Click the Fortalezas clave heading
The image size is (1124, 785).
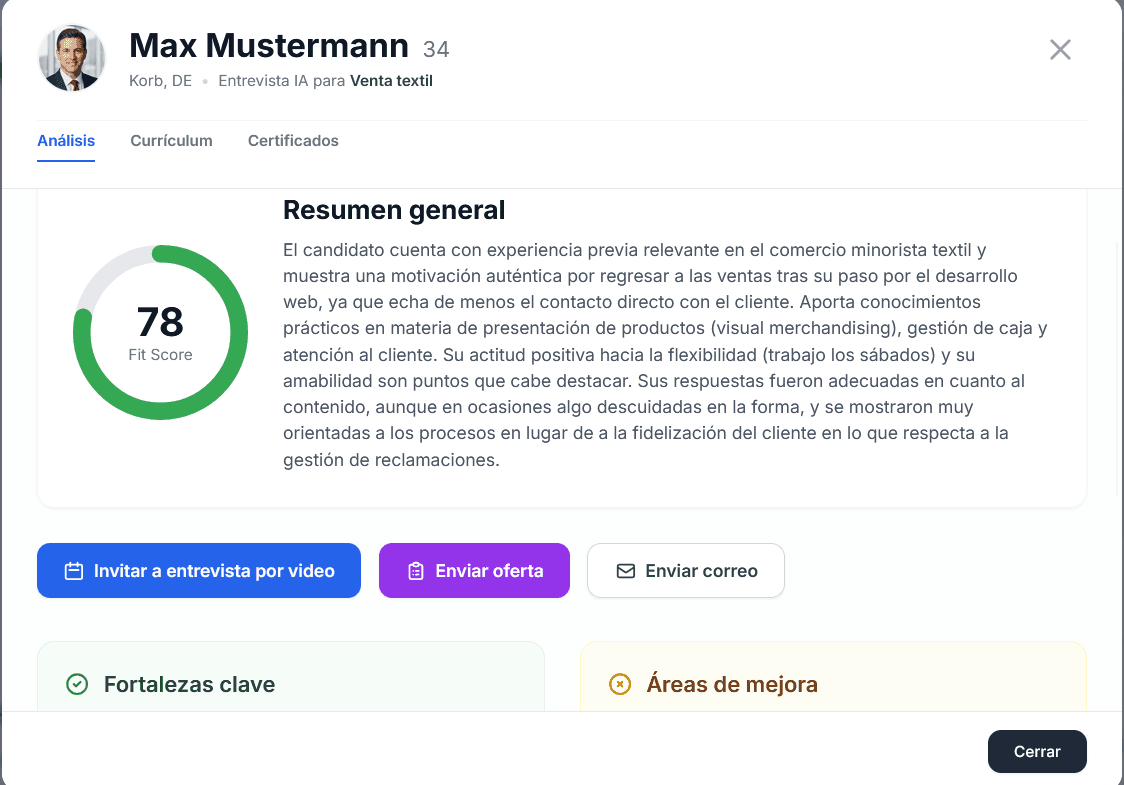(x=189, y=685)
